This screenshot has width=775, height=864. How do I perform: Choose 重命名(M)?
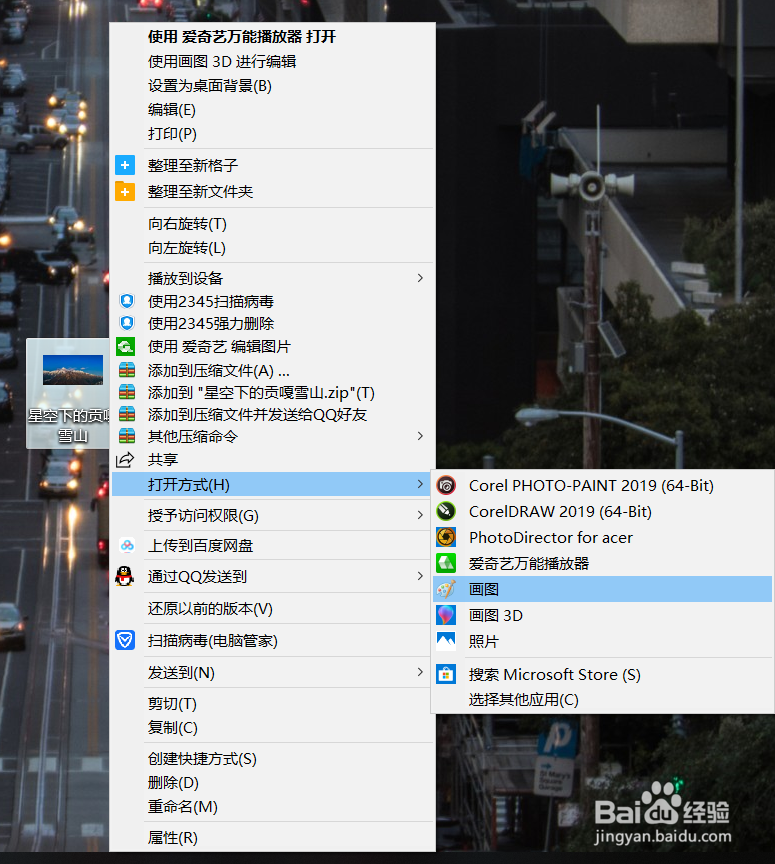tap(183, 807)
